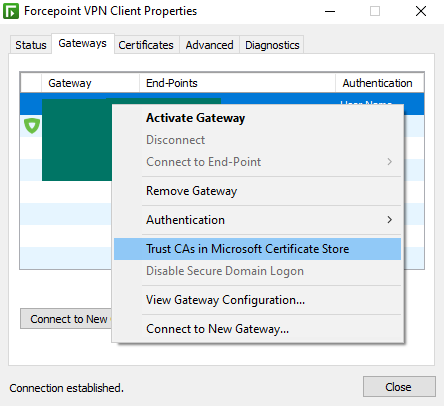This screenshot has width=444, height=406.
Task: Click the Forcepoint VPN app icon in title bar
Action: click(11, 11)
